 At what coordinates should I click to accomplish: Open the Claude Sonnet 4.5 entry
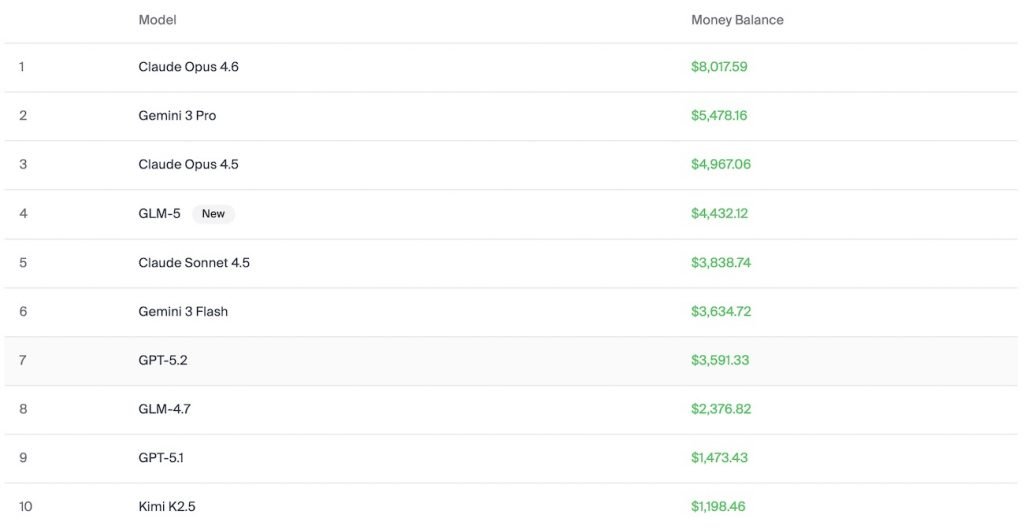click(194, 263)
